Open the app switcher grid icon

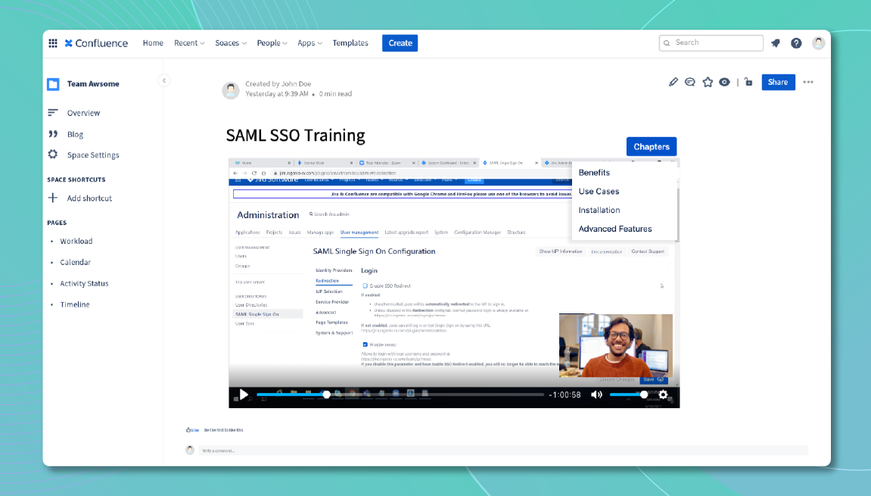tap(53, 43)
